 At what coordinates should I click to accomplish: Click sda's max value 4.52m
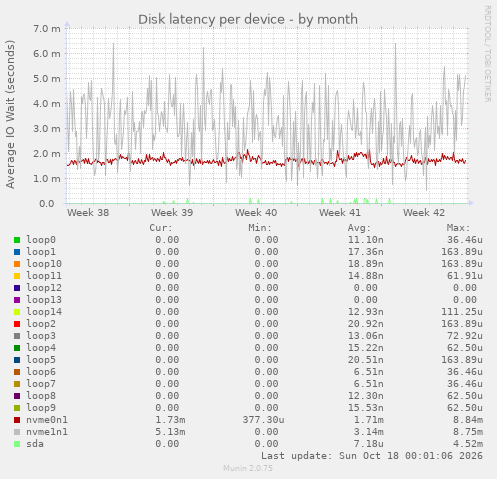click(x=468, y=444)
